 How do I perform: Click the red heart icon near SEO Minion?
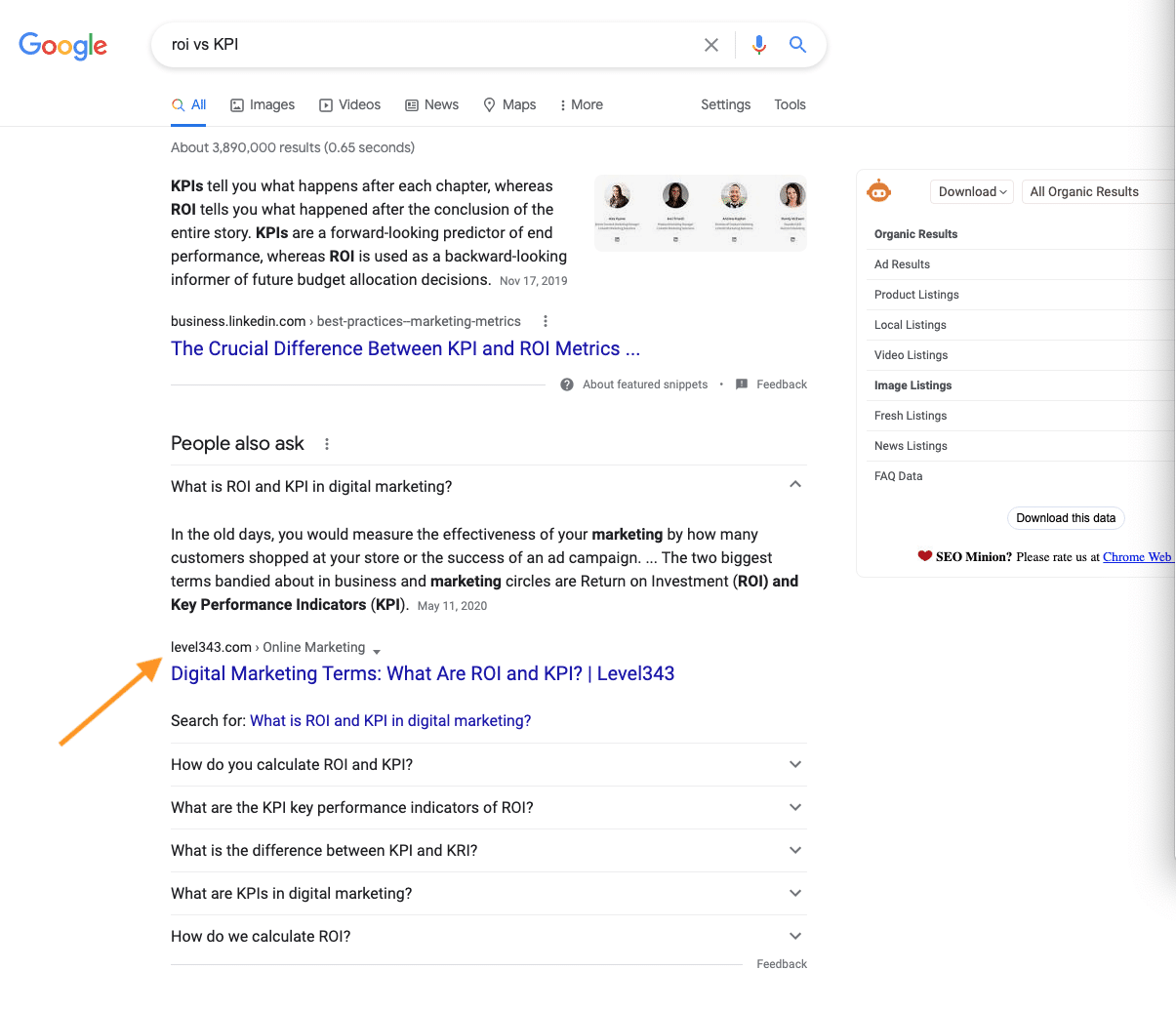(x=924, y=556)
